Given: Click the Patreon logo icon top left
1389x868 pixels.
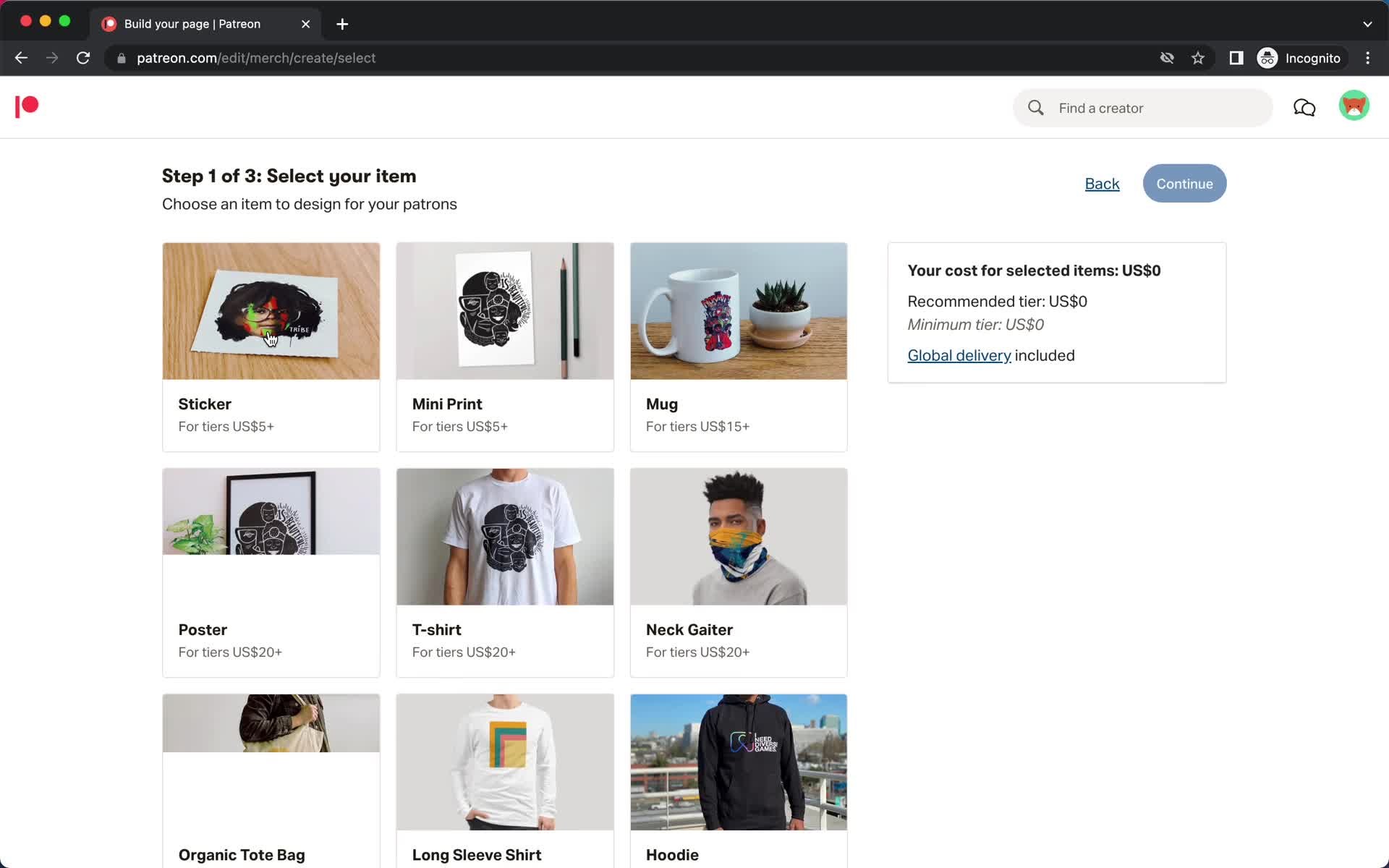Looking at the screenshot, I should point(26,107).
